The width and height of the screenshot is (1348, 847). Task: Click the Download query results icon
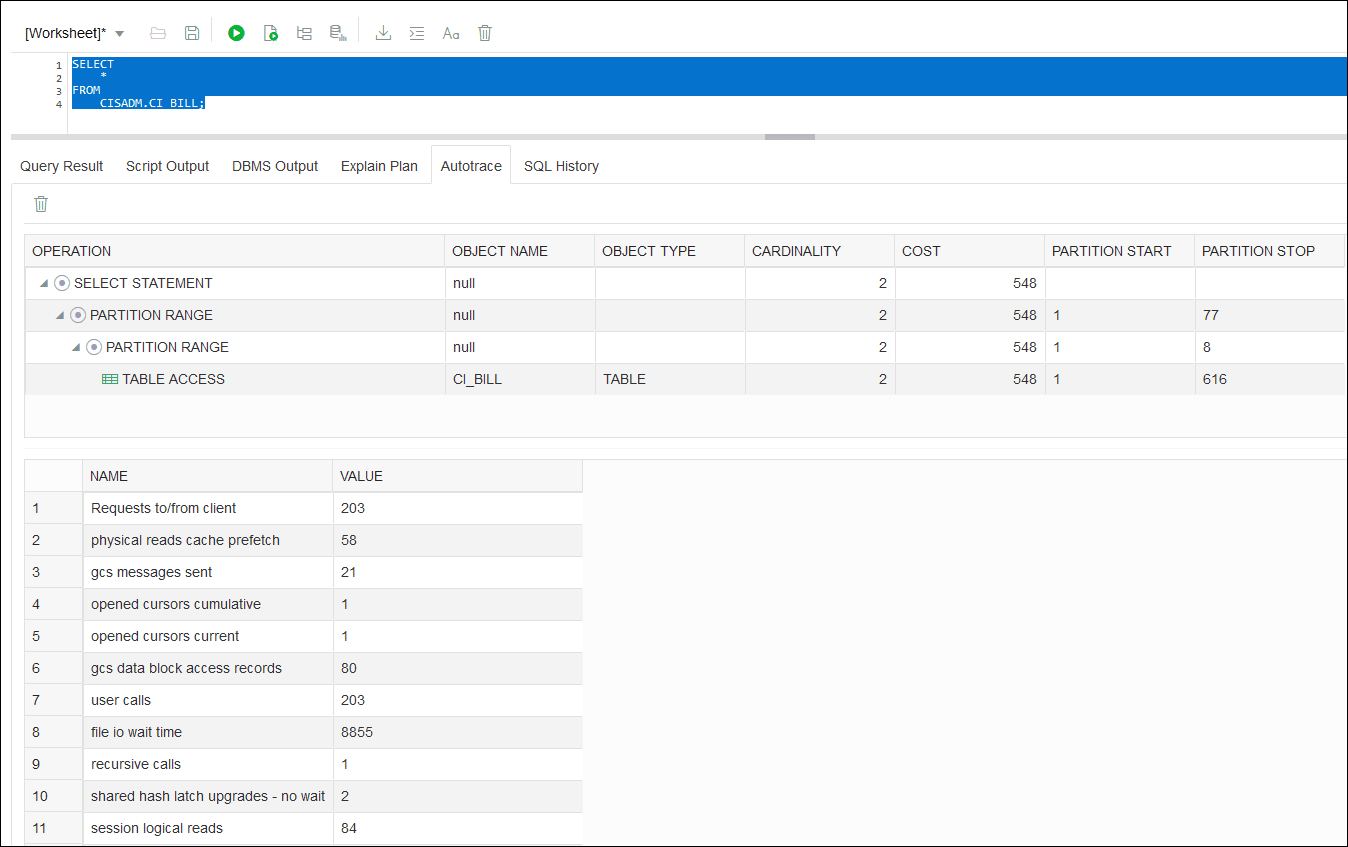point(383,32)
